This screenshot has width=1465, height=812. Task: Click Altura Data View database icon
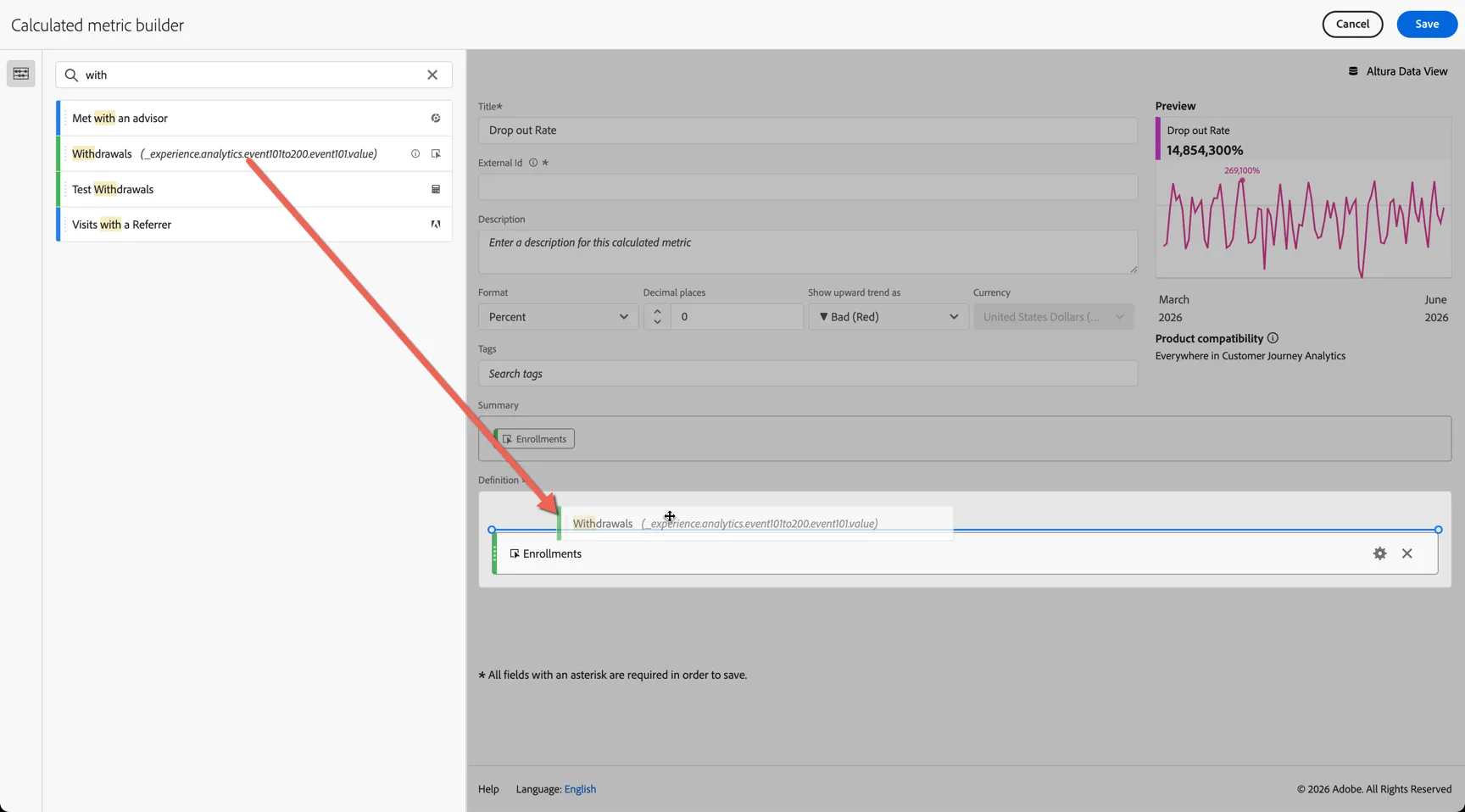tap(1353, 71)
